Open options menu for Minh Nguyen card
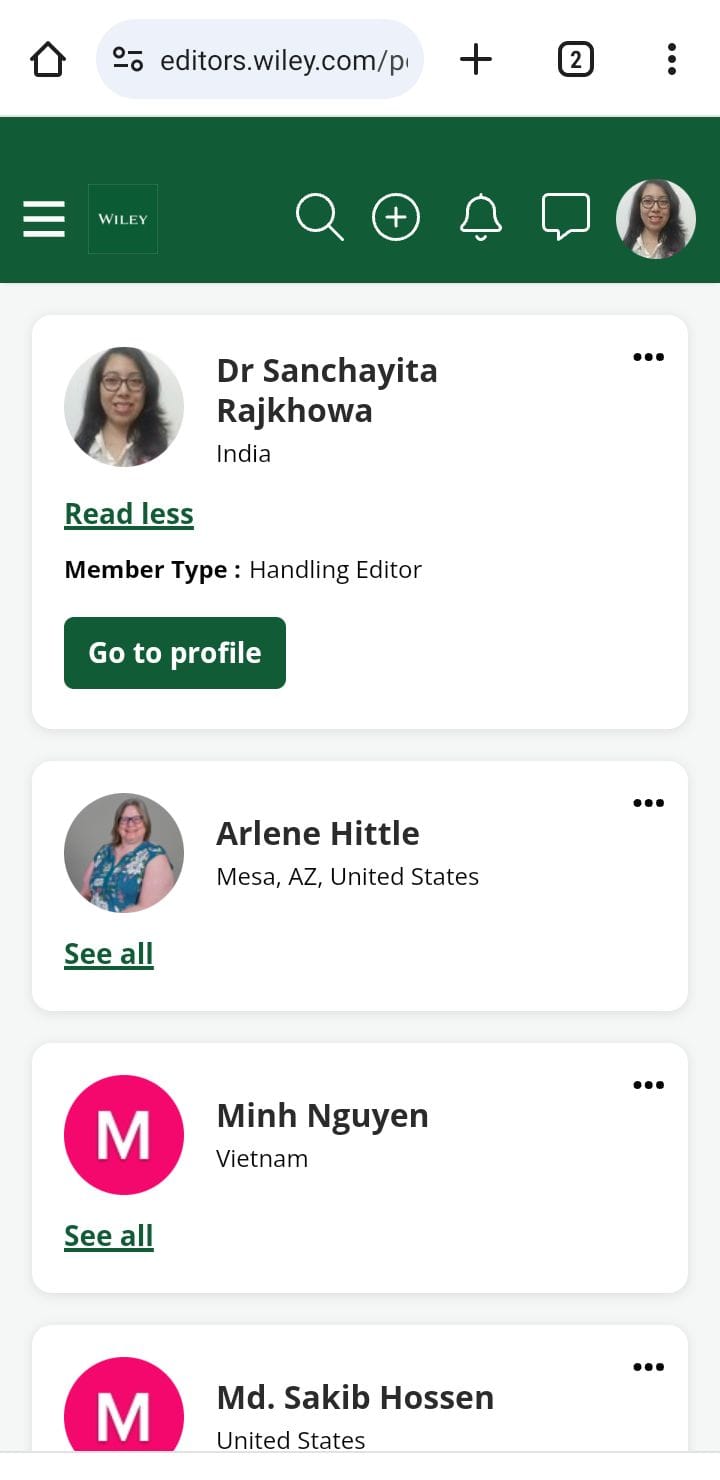Image resolution: width=720 pixels, height=1480 pixels. [648, 1085]
